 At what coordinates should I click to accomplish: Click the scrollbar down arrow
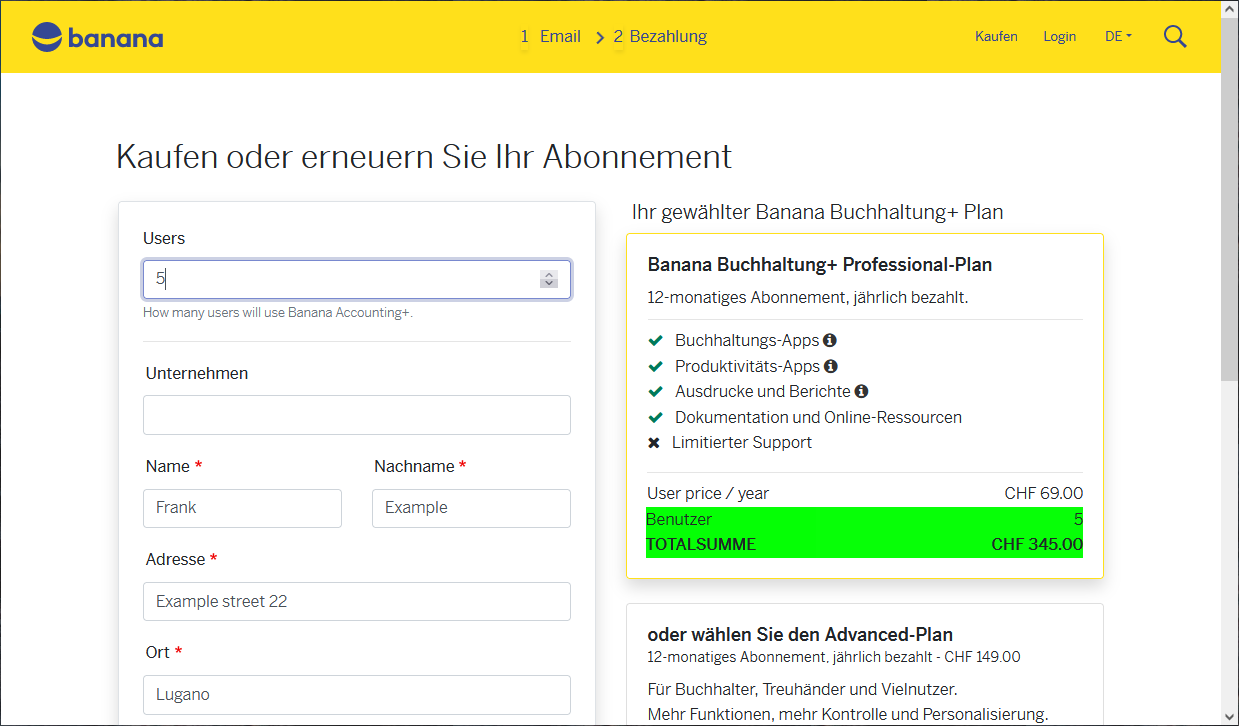1231,718
